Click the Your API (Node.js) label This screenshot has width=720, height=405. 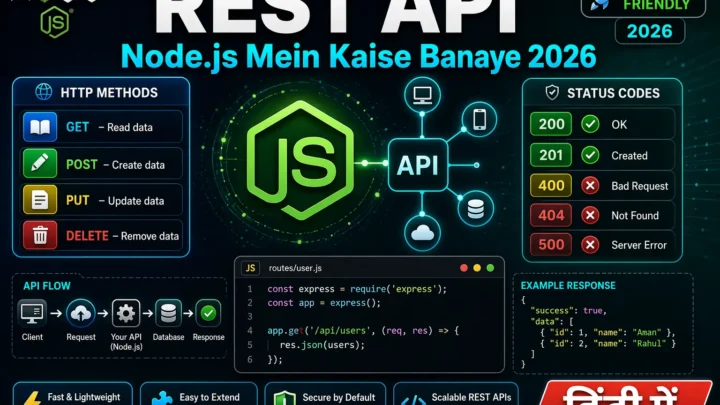pyautogui.click(x=126, y=342)
